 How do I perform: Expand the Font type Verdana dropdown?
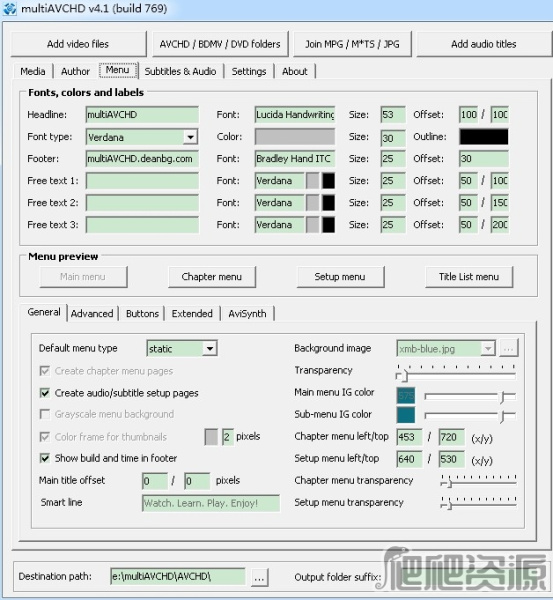tap(190, 137)
